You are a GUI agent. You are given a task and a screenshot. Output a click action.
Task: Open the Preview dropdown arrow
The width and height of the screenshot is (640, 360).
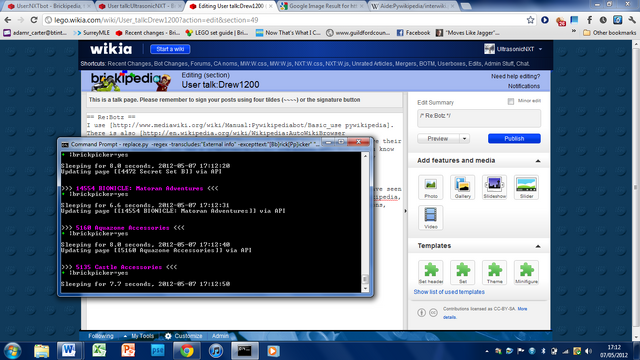[464, 139]
